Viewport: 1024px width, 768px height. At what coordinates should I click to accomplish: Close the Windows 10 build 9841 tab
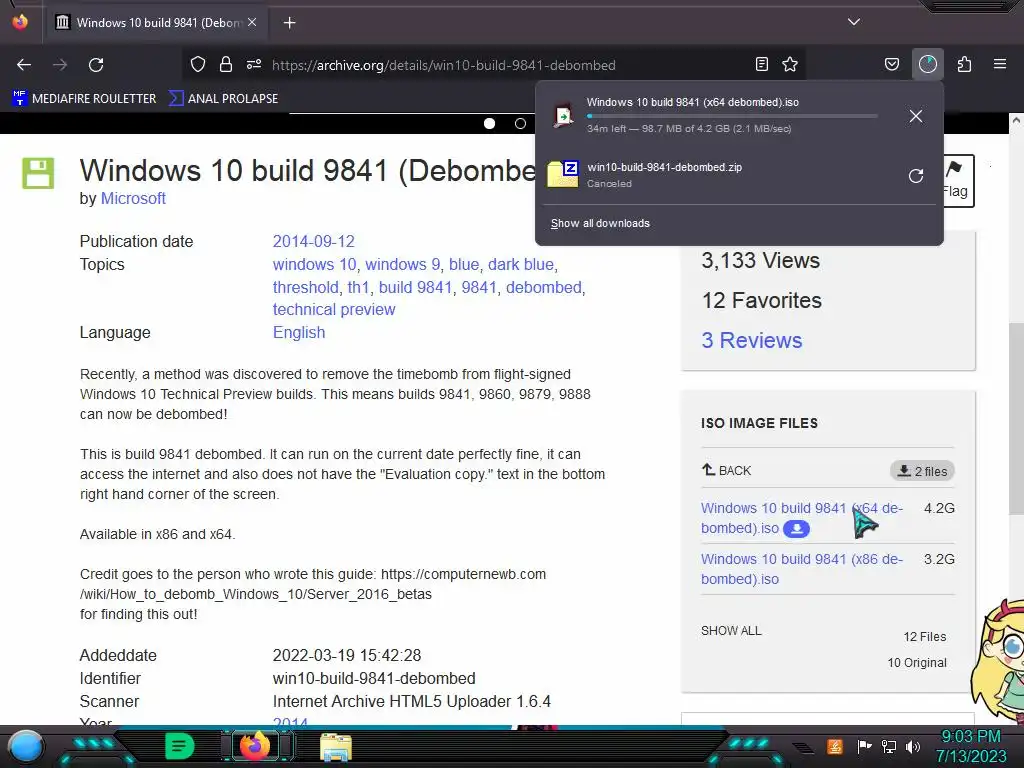pos(252,22)
